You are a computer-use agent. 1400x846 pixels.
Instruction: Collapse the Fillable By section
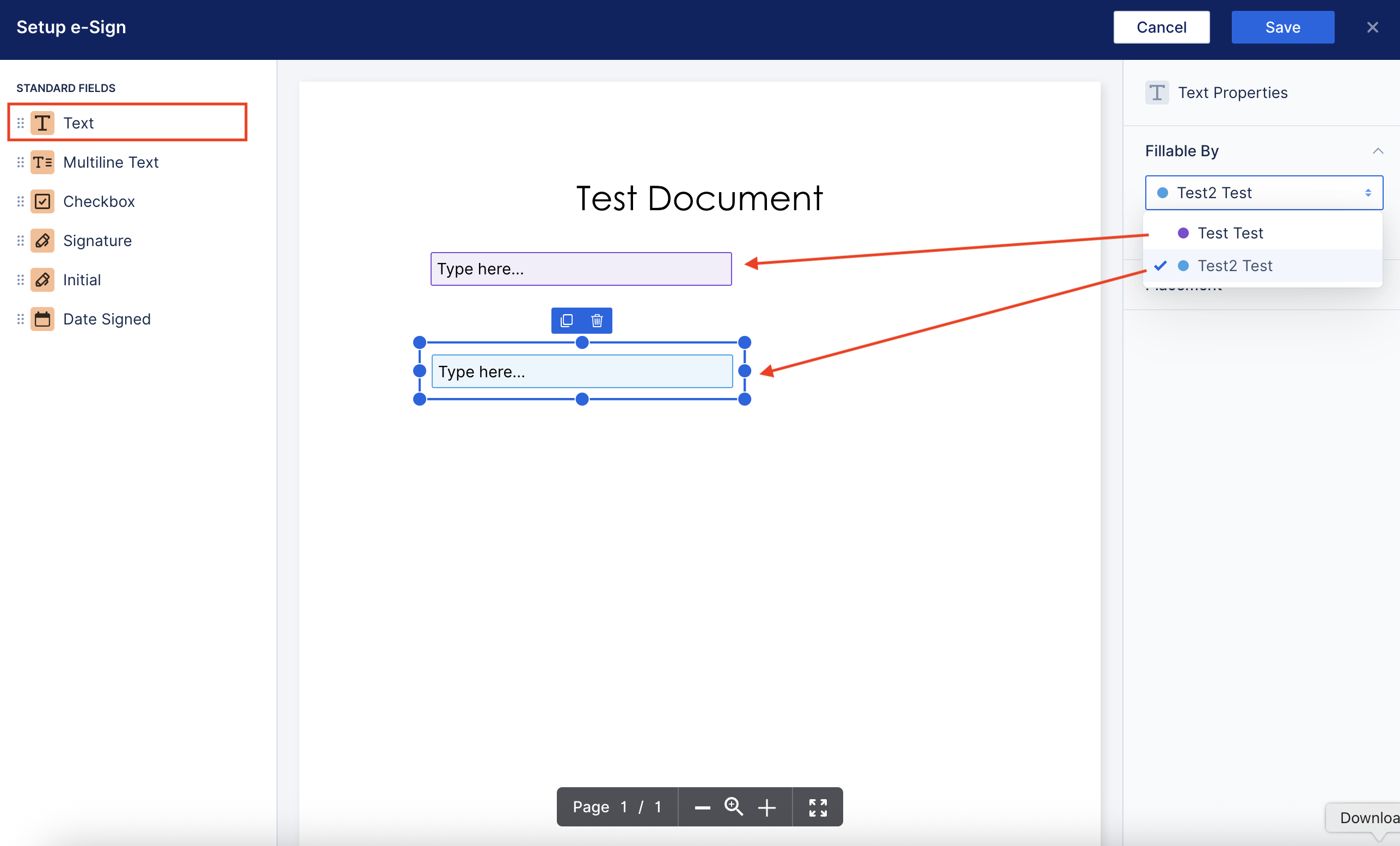[x=1377, y=151]
